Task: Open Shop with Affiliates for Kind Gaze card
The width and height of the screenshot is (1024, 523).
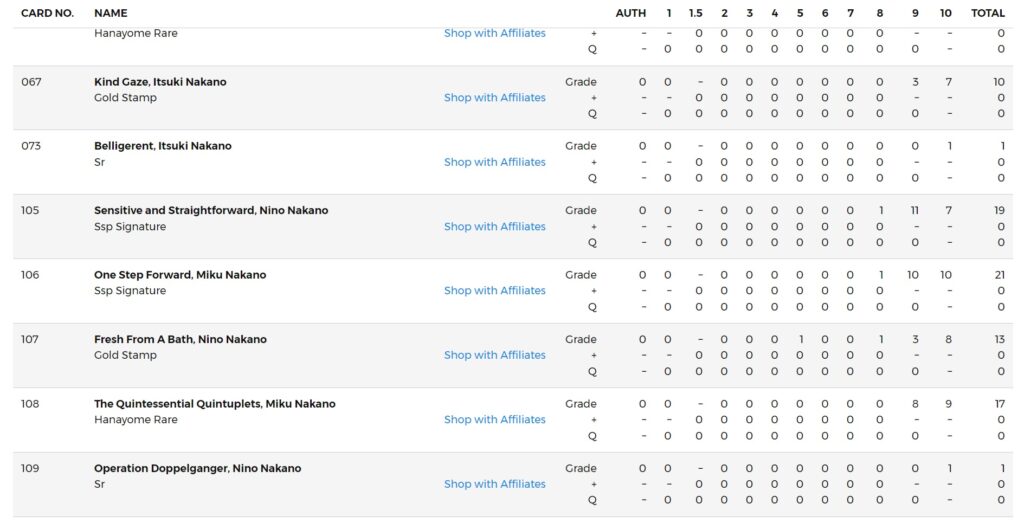Action: point(494,97)
